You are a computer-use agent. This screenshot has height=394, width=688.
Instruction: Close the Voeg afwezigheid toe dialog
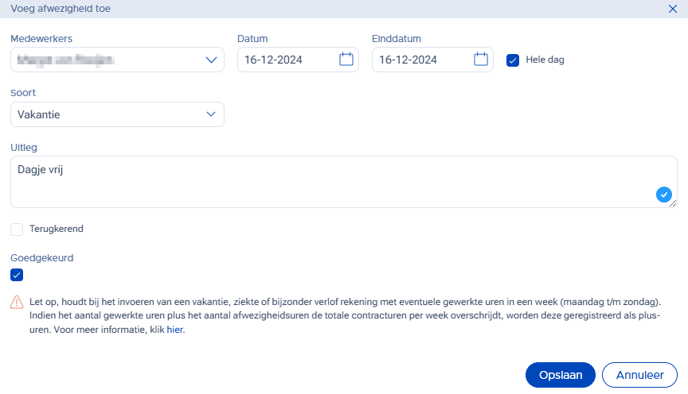click(672, 9)
